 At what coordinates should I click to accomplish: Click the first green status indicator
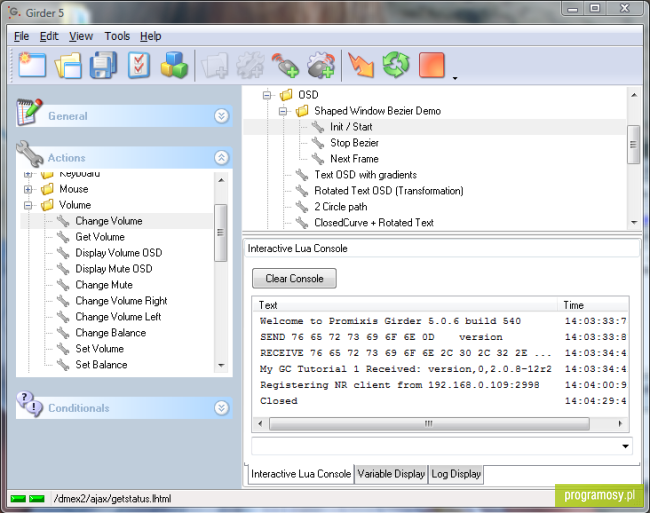[18, 498]
